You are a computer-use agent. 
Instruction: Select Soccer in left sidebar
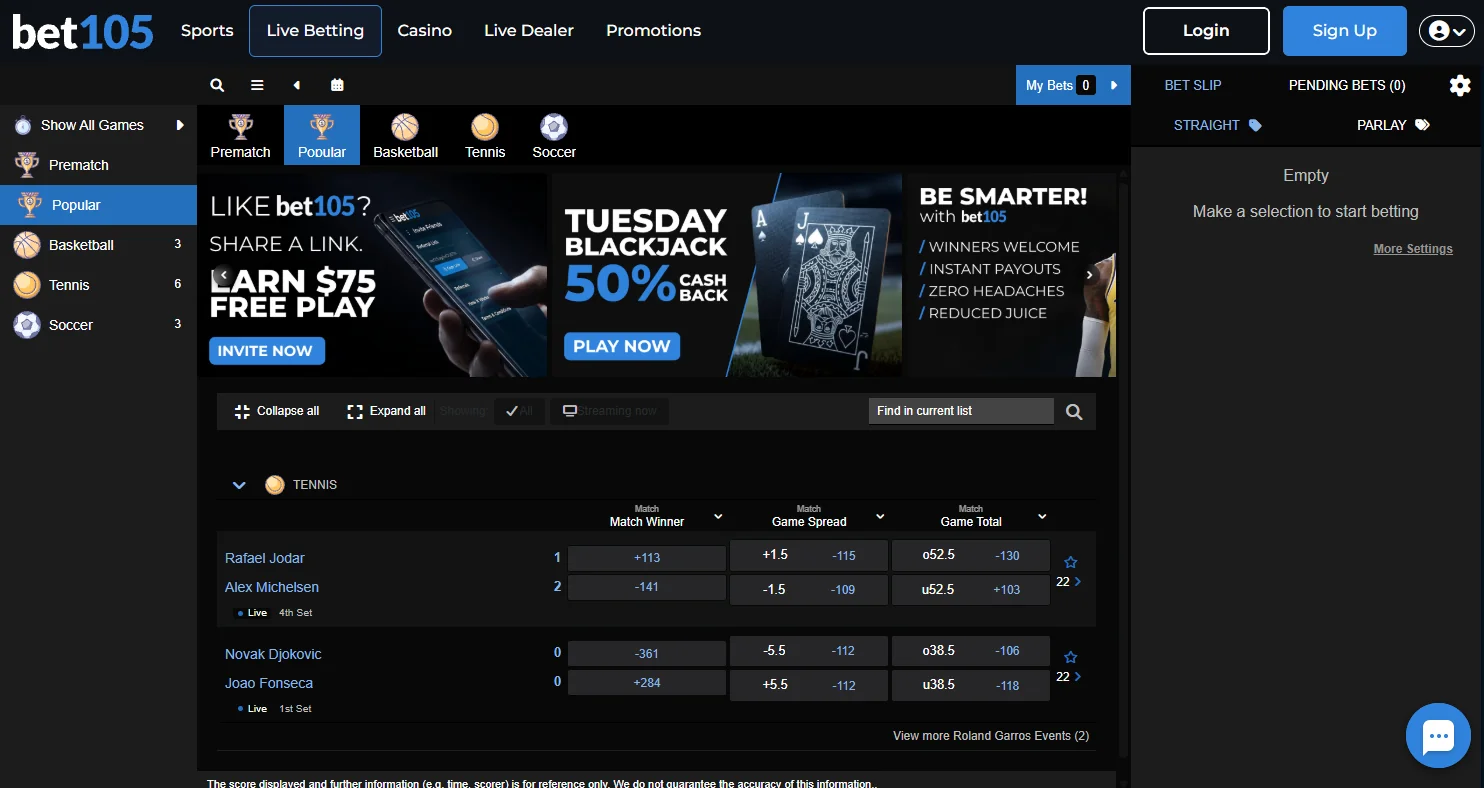(98, 325)
